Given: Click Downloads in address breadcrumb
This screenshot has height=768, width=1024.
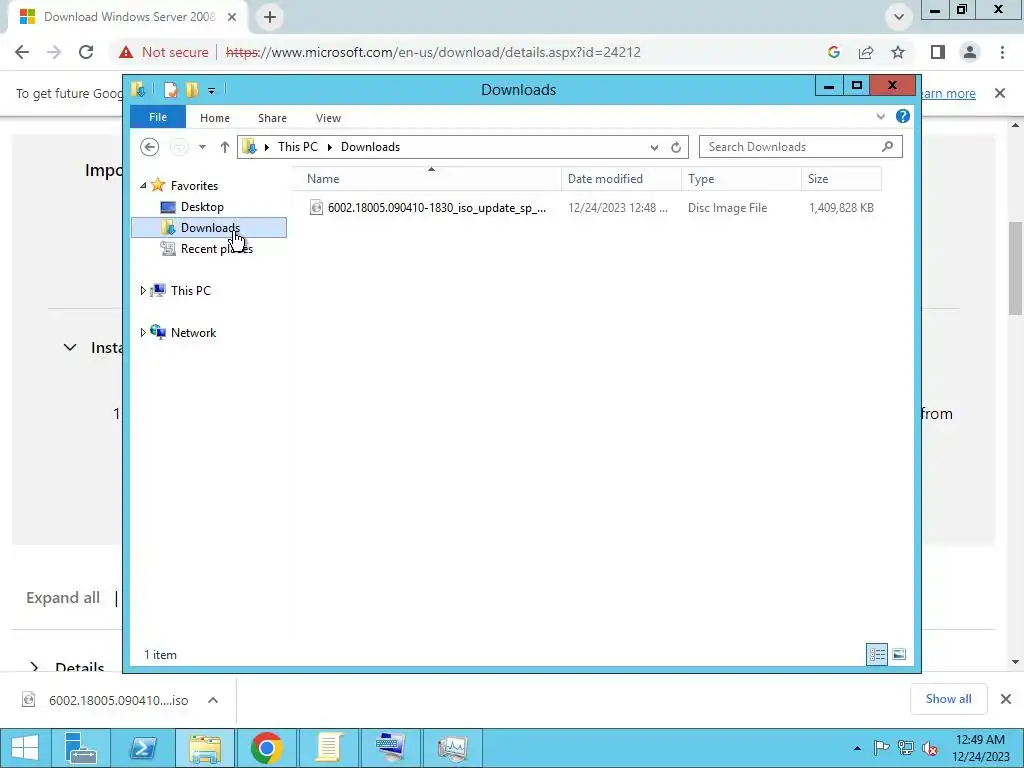Looking at the screenshot, I should point(370,147).
